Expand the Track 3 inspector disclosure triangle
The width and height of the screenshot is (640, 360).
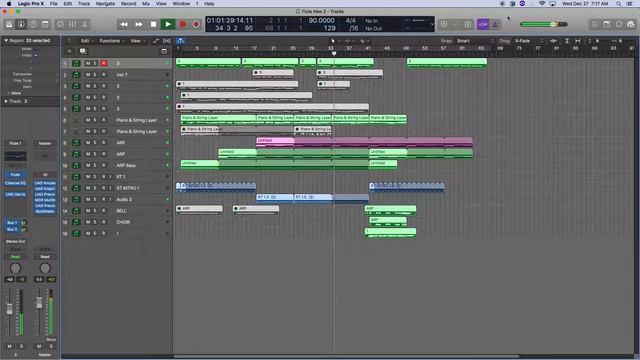[6, 101]
